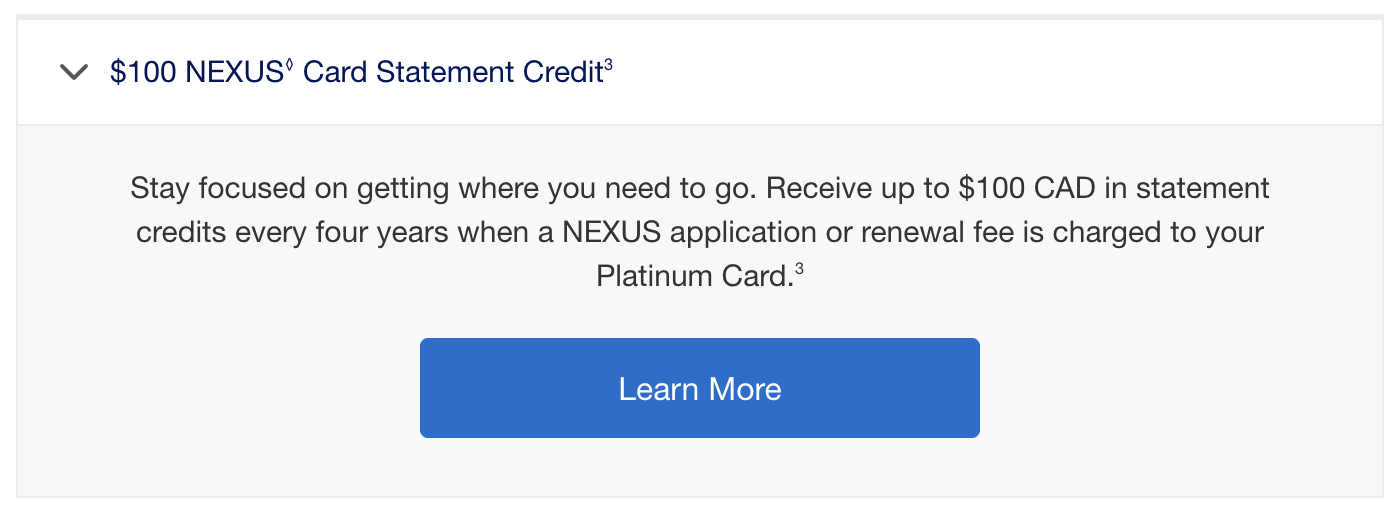Click the word "NEXUS" in the description paragraph

612,232
